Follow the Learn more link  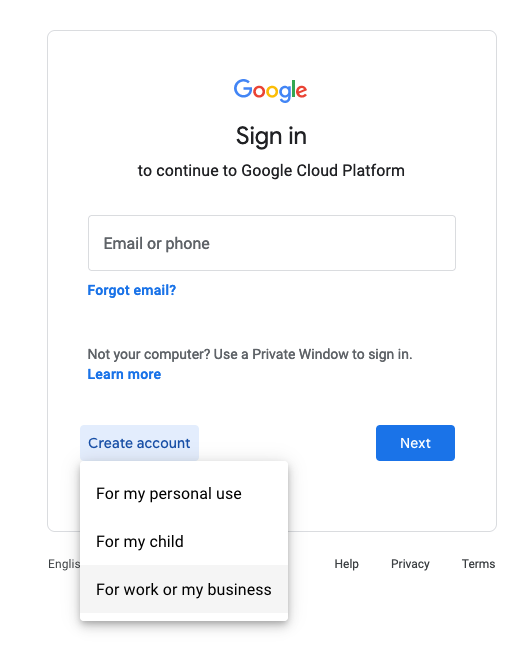click(124, 374)
